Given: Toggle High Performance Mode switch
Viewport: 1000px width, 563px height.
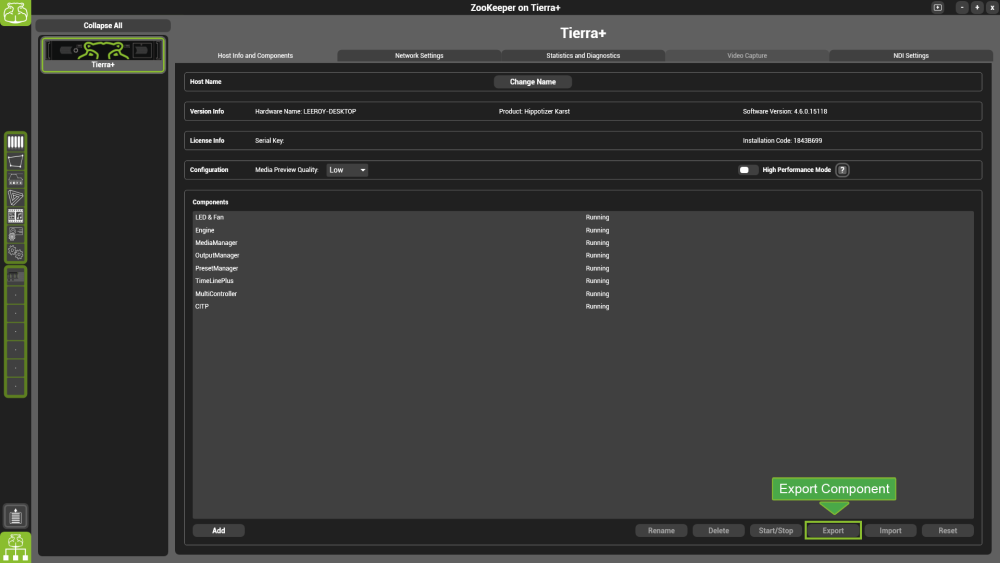Looking at the screenshot, I should pos(747,170).
